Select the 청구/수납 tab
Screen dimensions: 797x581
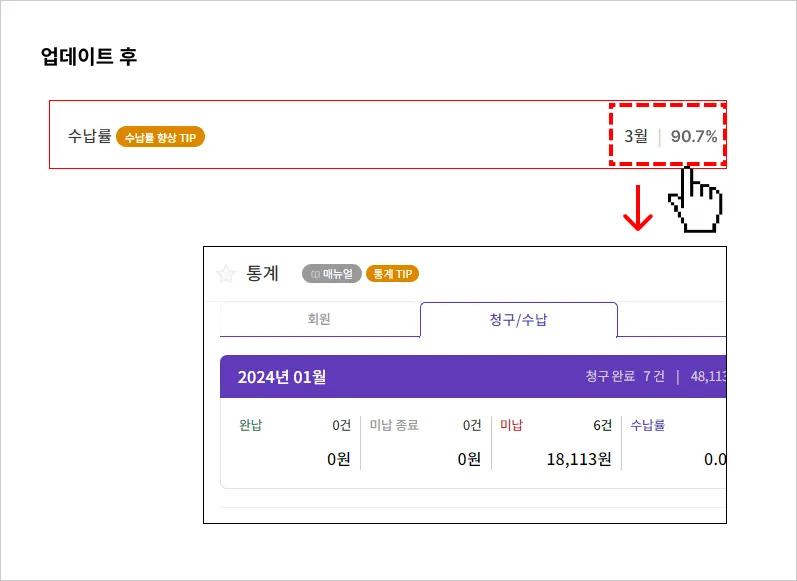518,320
